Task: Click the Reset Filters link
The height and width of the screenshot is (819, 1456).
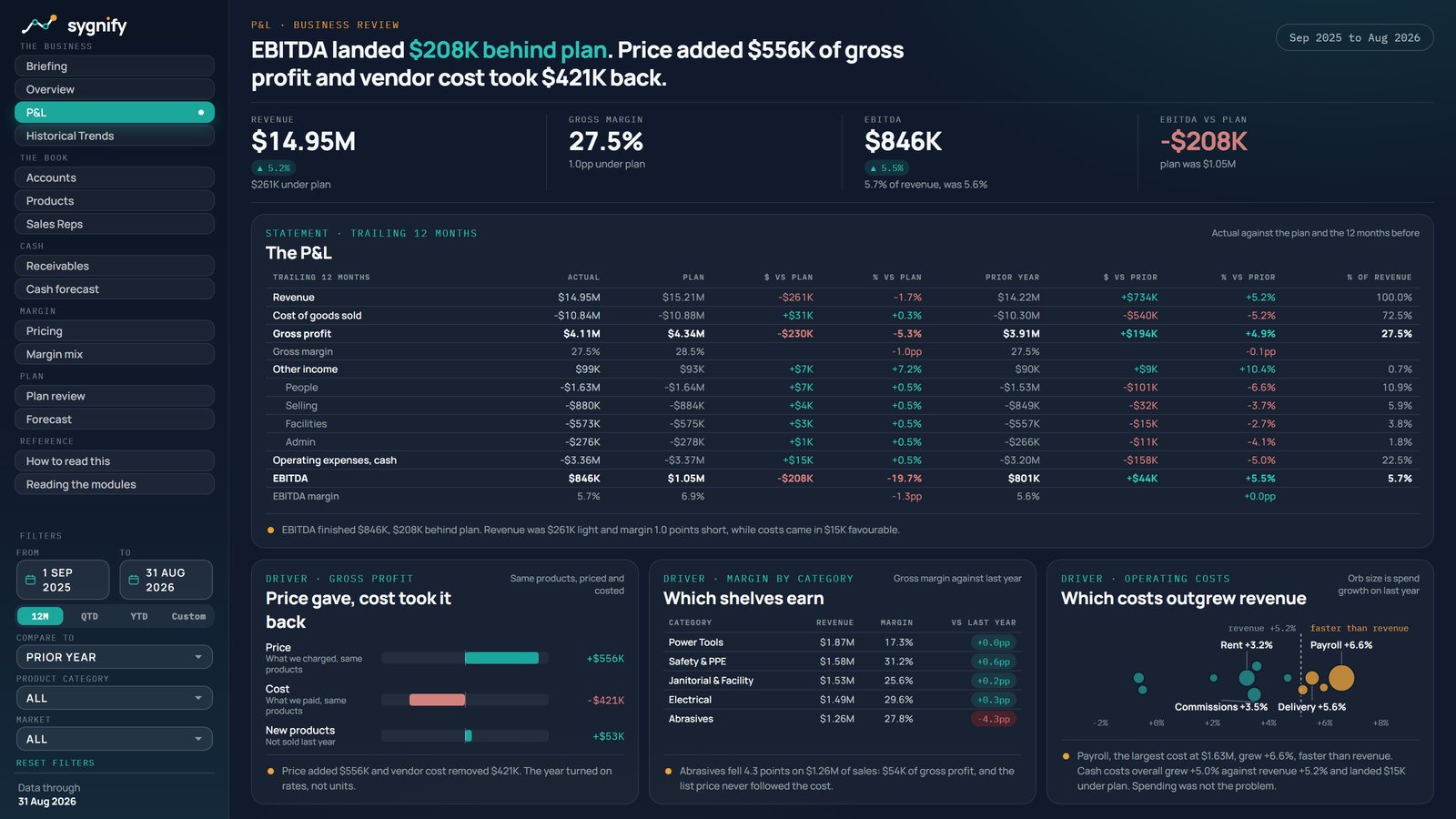Action: click(x=56, y=763)
